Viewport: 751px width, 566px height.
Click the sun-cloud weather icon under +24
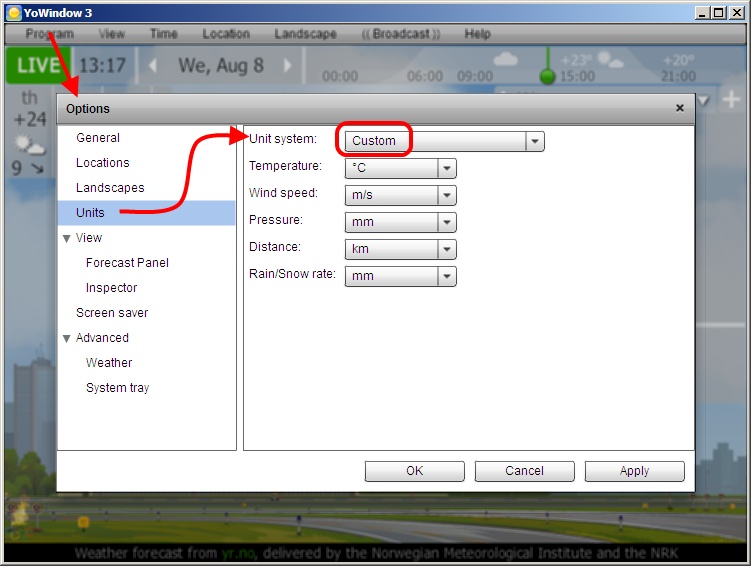(29, 145)
